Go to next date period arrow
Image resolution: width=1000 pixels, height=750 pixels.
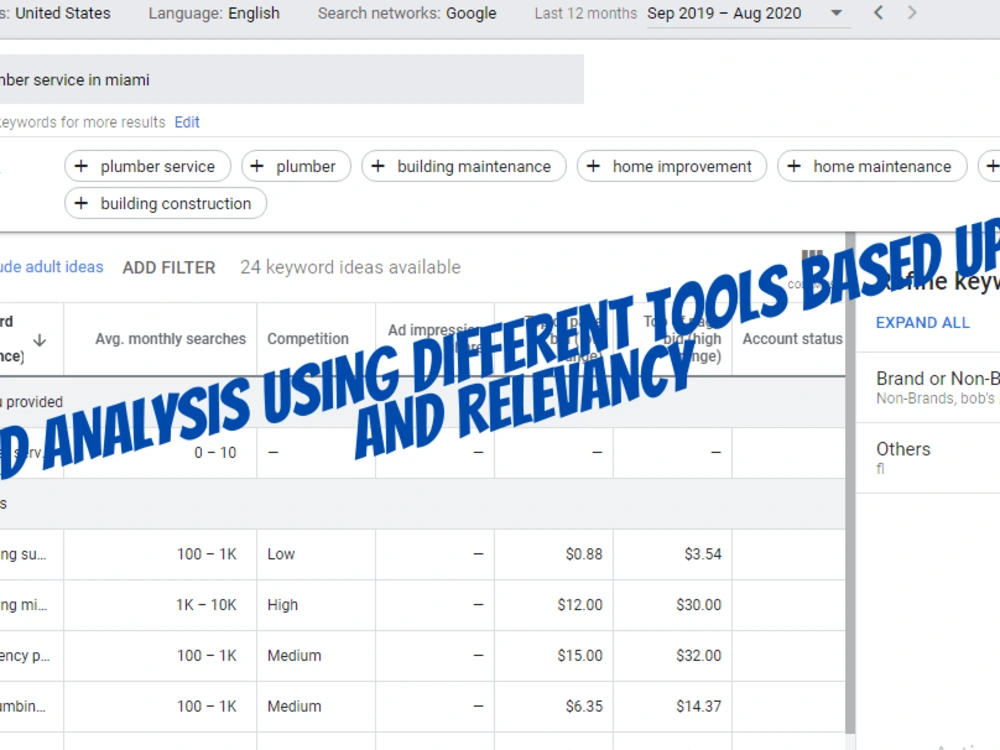coord(912,13)
